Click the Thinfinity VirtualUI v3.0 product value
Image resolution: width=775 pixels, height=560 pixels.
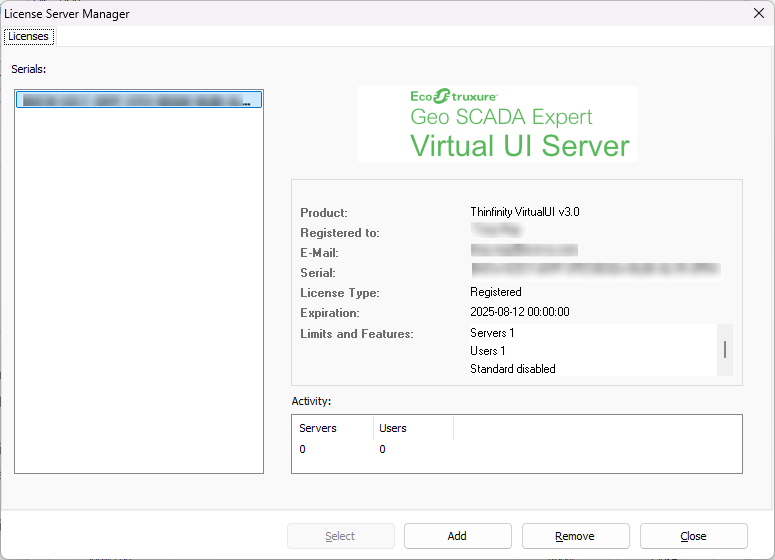[524, 212]
